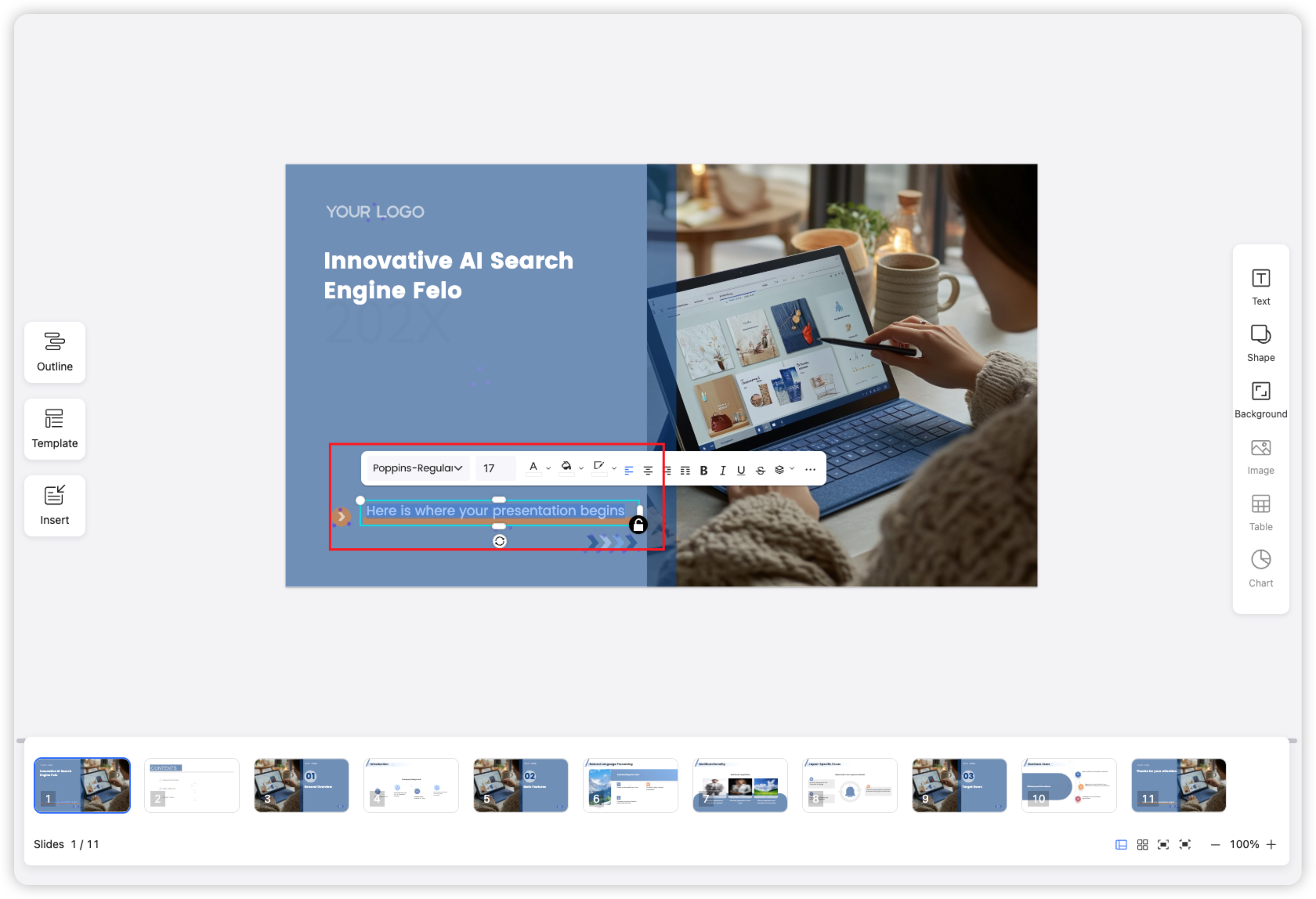Justify the text alignment

[685, 470]
